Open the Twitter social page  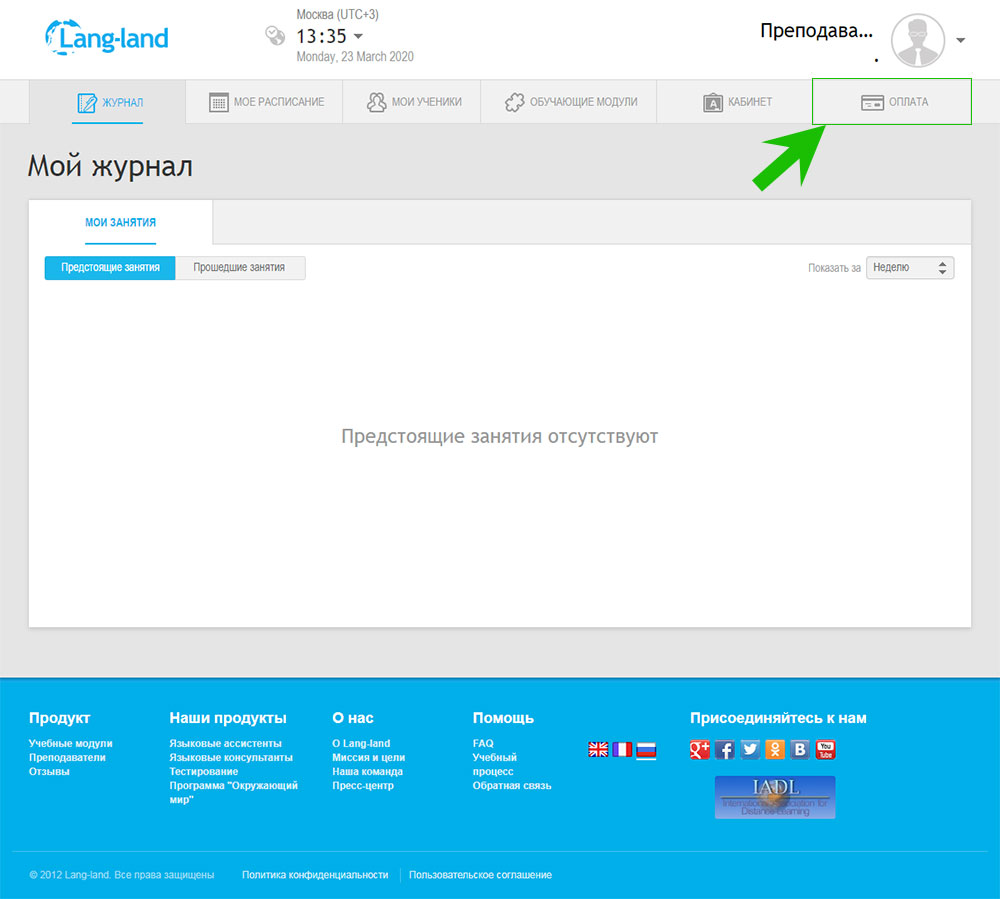pos(750,749)
